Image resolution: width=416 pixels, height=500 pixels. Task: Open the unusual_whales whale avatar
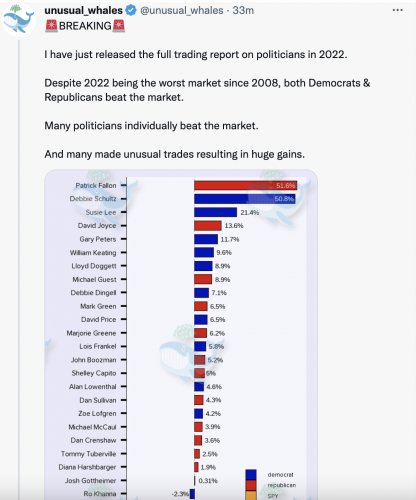[19, 20]
